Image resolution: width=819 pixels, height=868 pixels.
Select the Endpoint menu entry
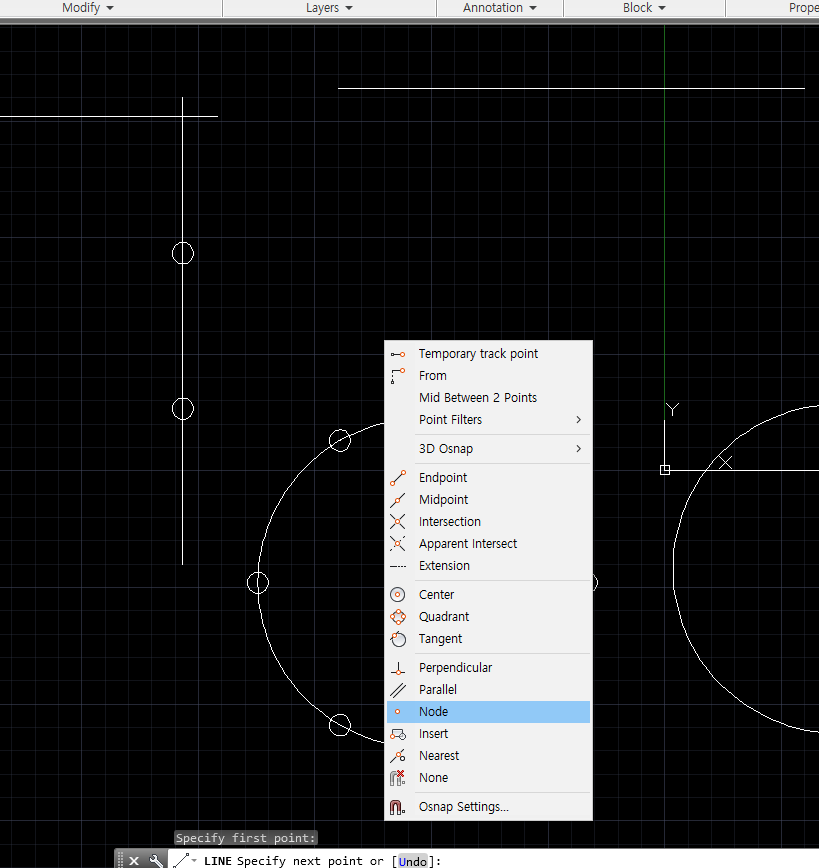pyautogui.click(x=488, y=477)
